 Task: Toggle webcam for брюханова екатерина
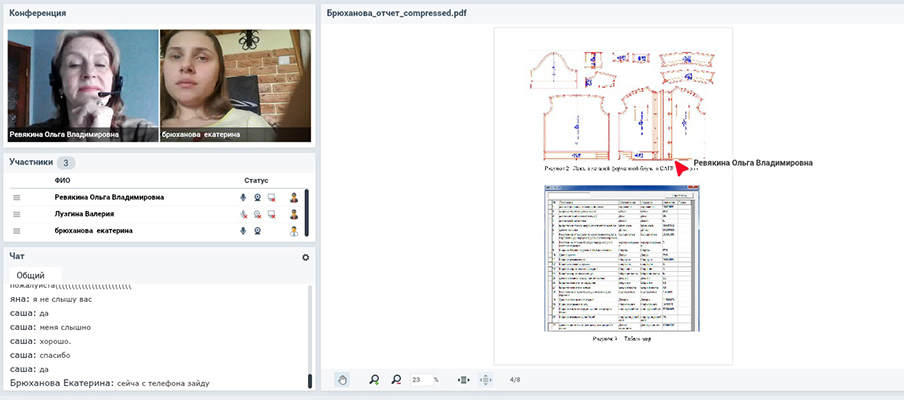(257, 231)
